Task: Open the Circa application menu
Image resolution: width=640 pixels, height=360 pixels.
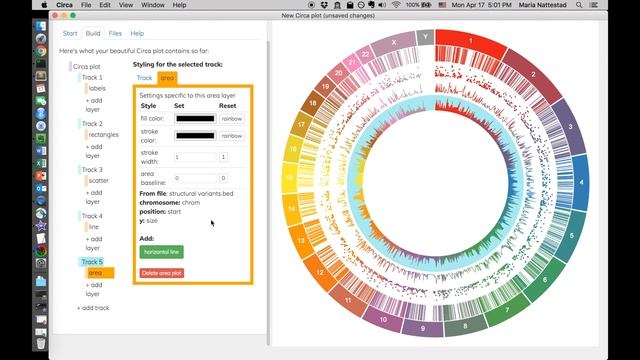Action: click(x=64, y=5)
